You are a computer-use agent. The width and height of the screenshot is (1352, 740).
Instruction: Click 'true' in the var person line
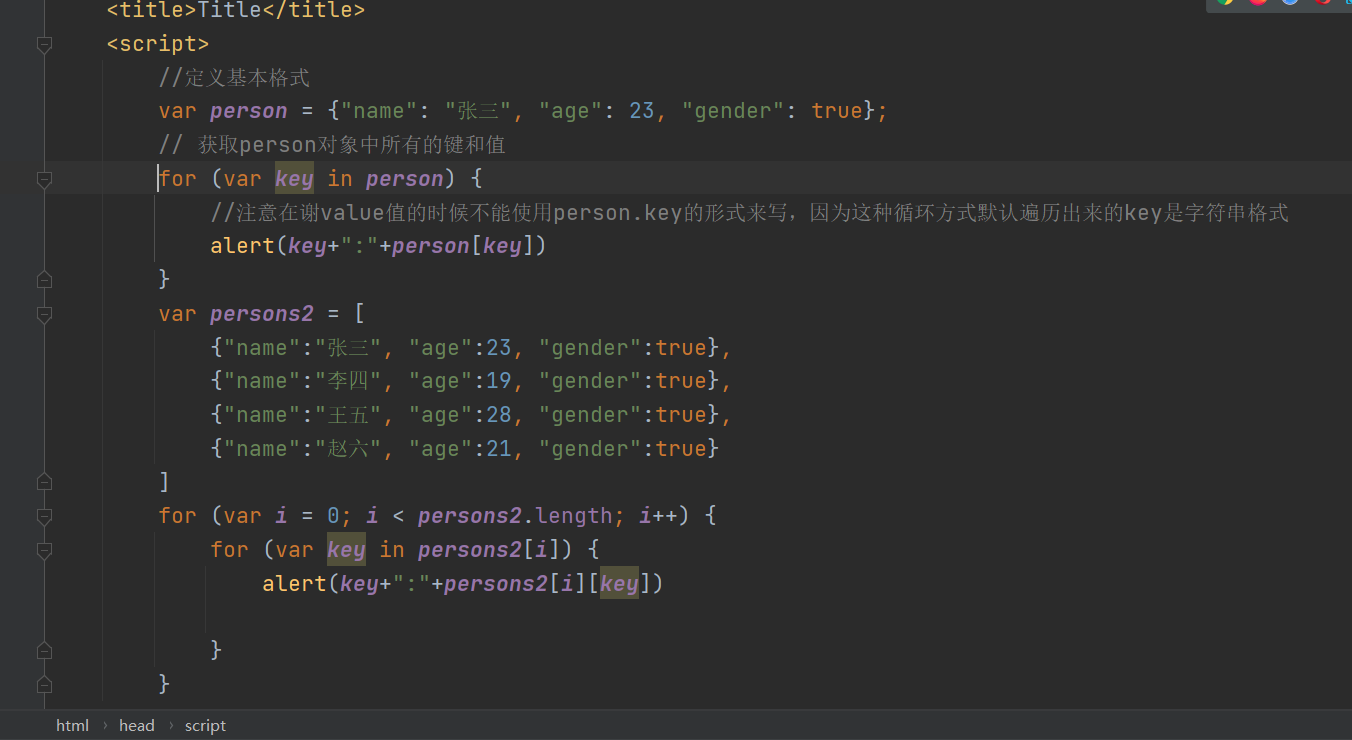tap(837, 111)
